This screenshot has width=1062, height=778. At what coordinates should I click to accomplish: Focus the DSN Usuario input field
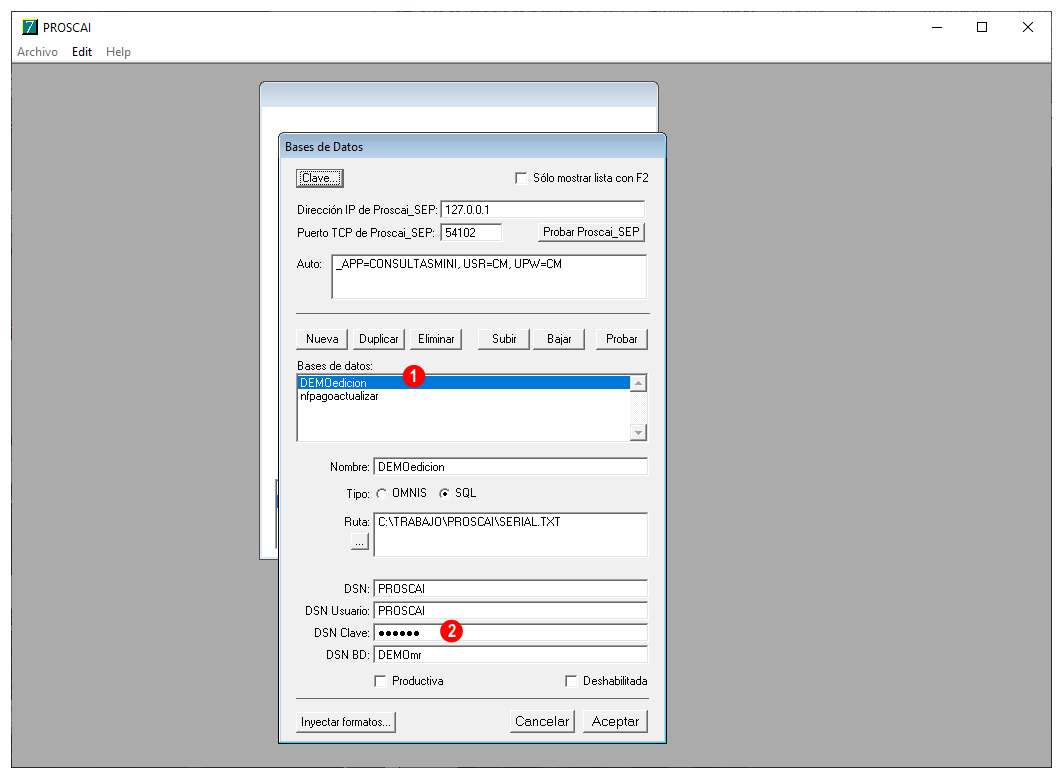pos(511,611)
